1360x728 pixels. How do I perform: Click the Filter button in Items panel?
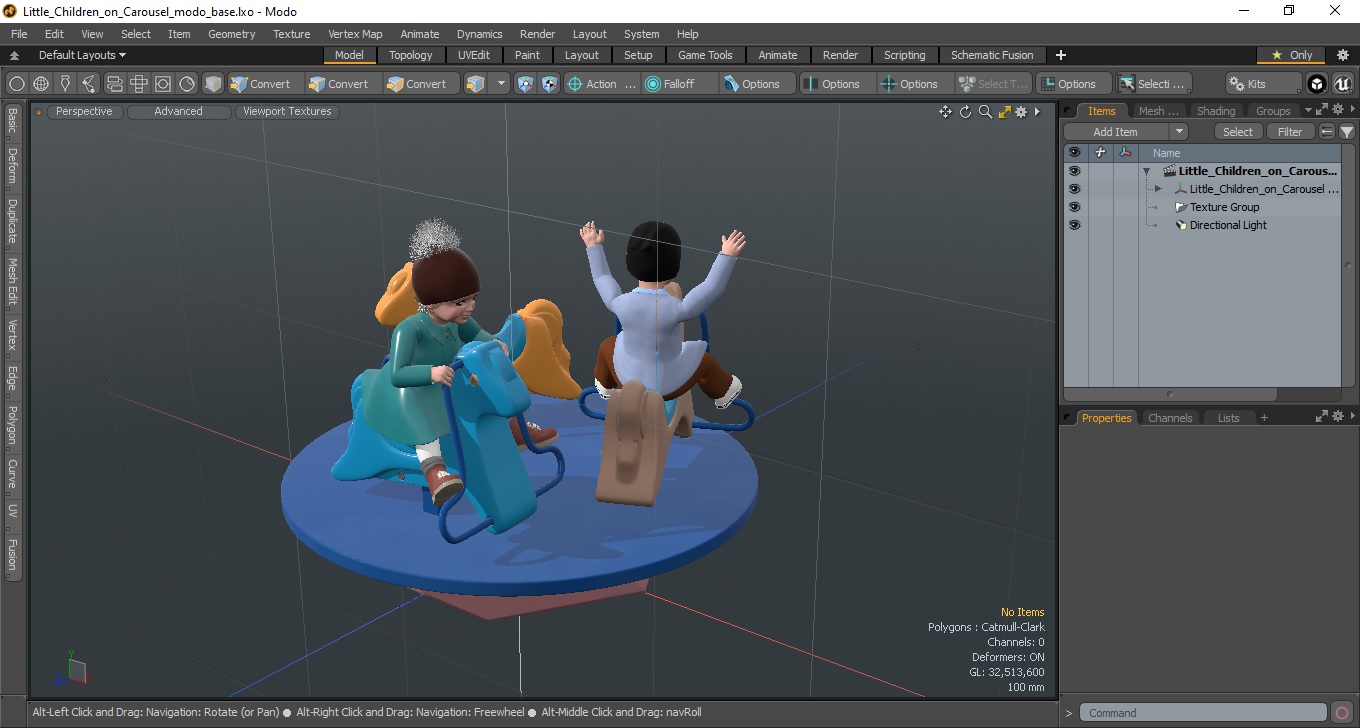tap(1291, 132)
